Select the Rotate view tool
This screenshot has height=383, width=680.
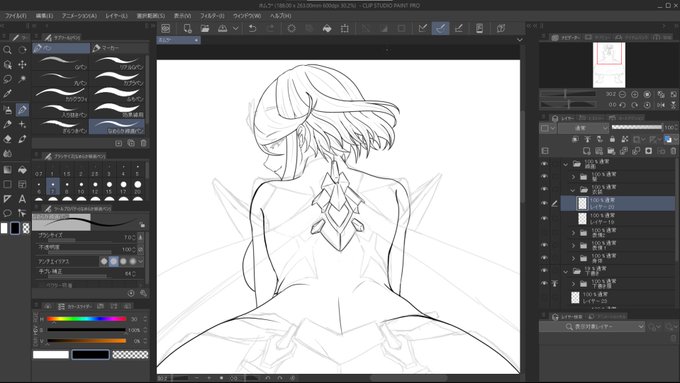[x=22, y=50]
